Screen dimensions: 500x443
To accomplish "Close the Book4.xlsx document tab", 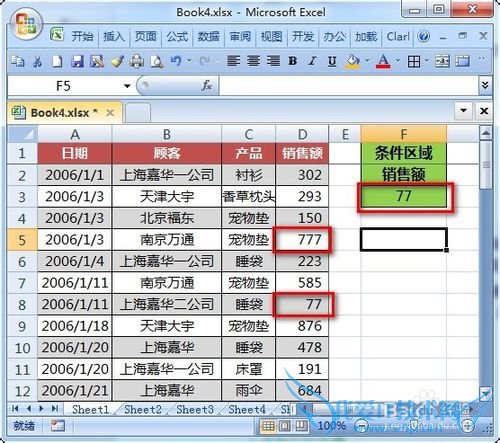I will (x=110, y=113).
